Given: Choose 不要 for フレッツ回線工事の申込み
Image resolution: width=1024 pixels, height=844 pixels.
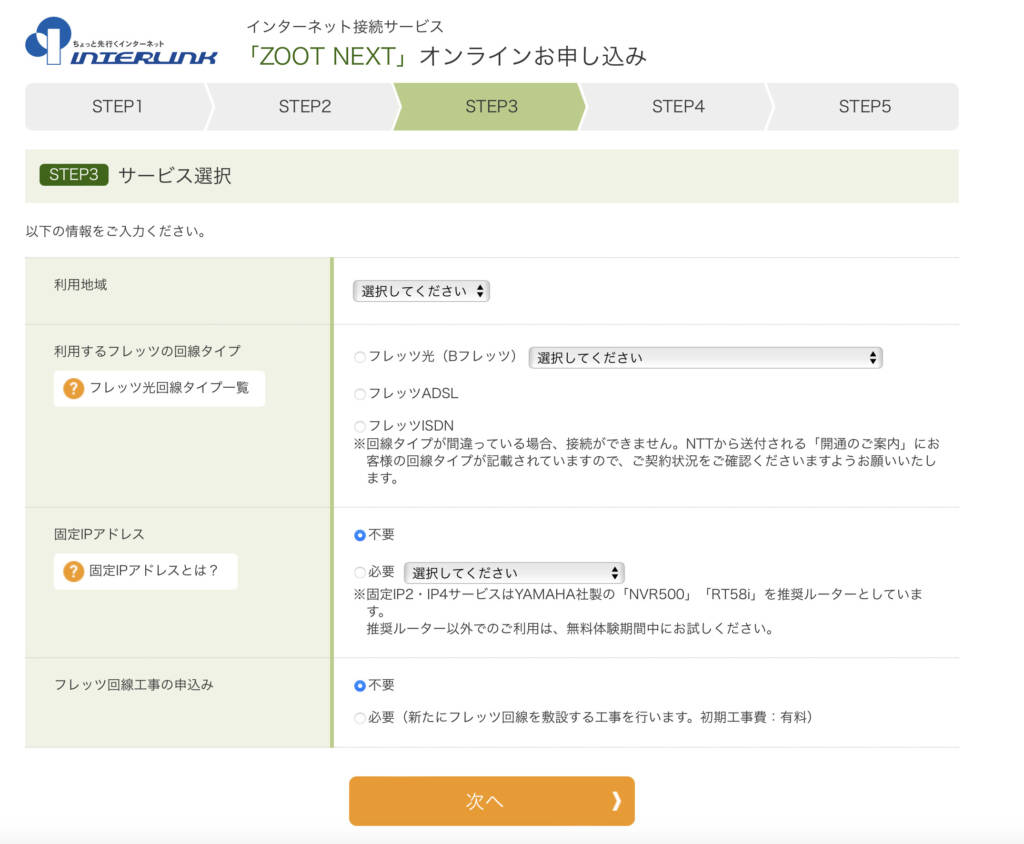Looking at the screenshot, I should 359,686.
